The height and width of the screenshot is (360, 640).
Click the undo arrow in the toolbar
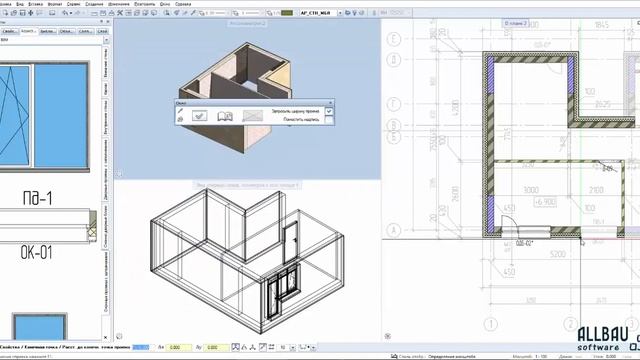[x=65, y=13]
